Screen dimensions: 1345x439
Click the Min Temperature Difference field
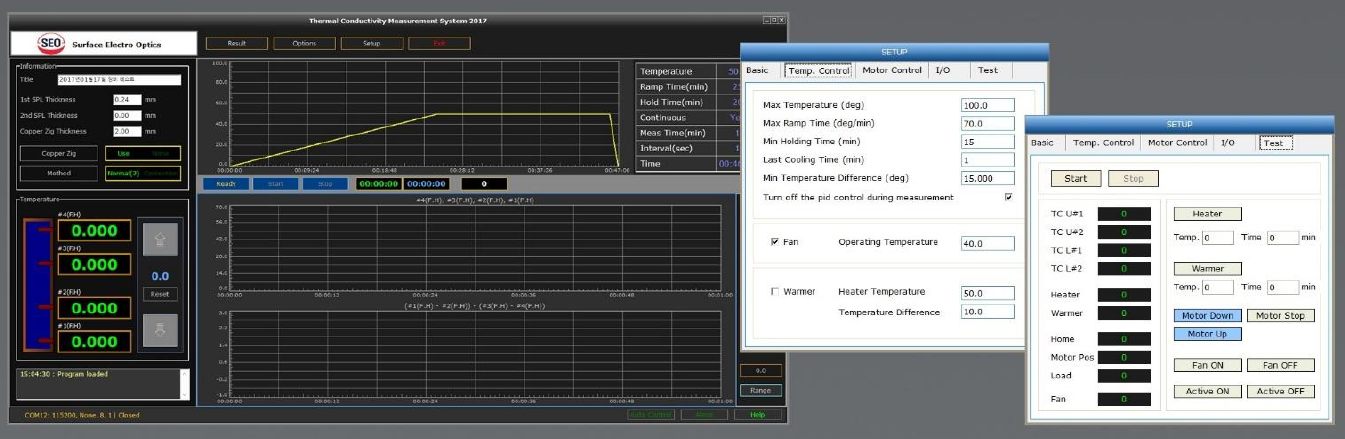coord(987,178)
